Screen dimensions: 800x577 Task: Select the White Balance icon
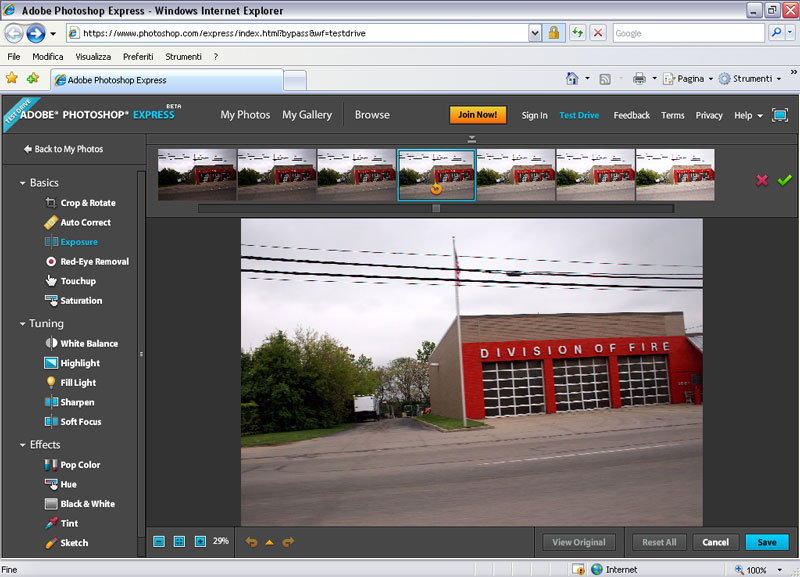pyautogui.click(x=51, y=343)
